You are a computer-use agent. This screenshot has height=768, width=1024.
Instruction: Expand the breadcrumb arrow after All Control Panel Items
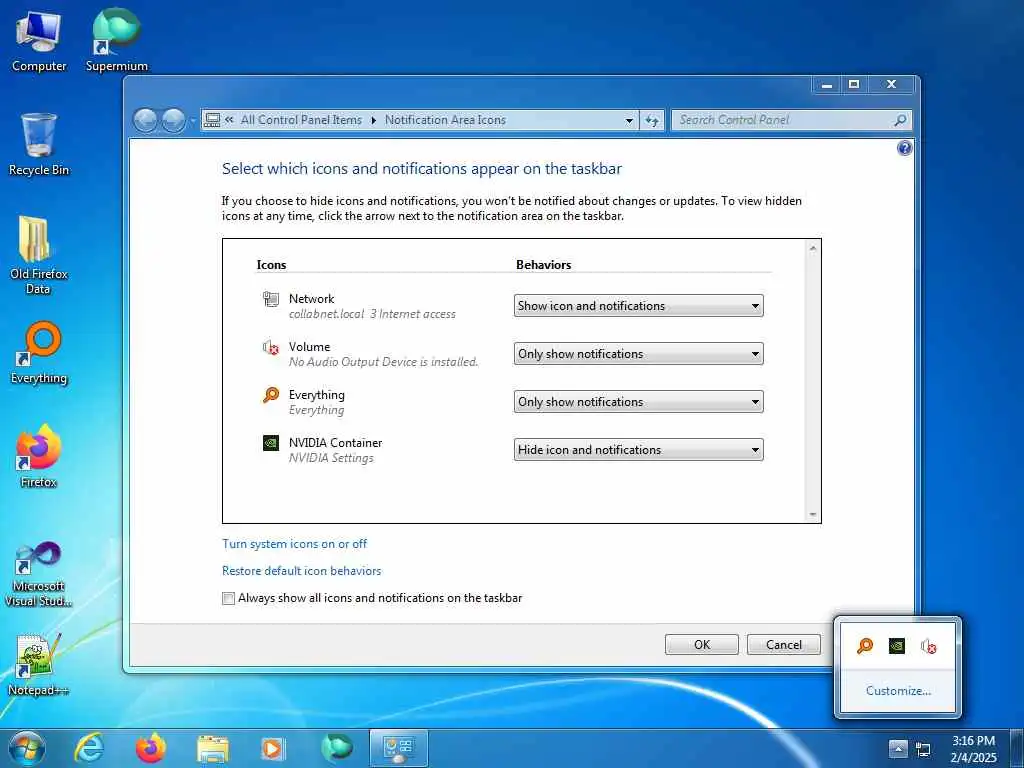374,120
